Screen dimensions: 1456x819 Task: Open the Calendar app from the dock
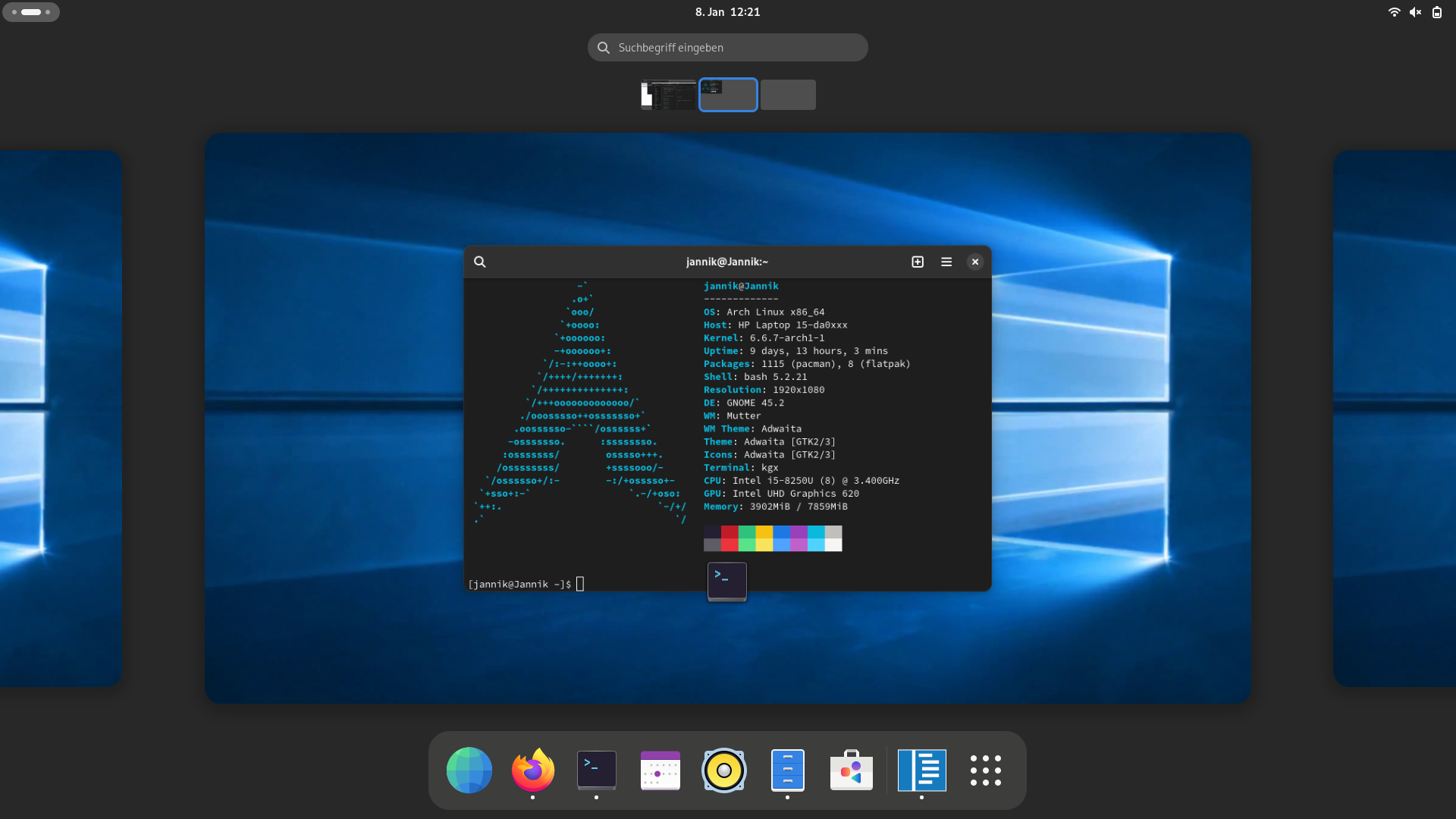point(660,770)
